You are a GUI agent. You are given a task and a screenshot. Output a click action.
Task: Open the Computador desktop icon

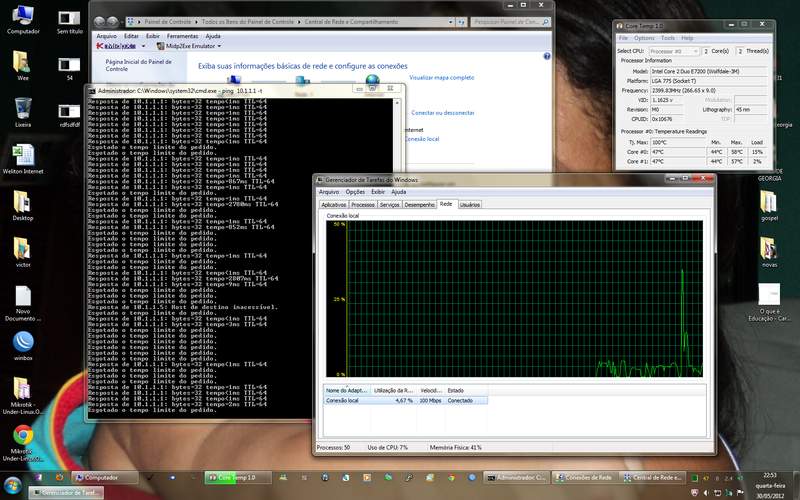click(22, 19)
